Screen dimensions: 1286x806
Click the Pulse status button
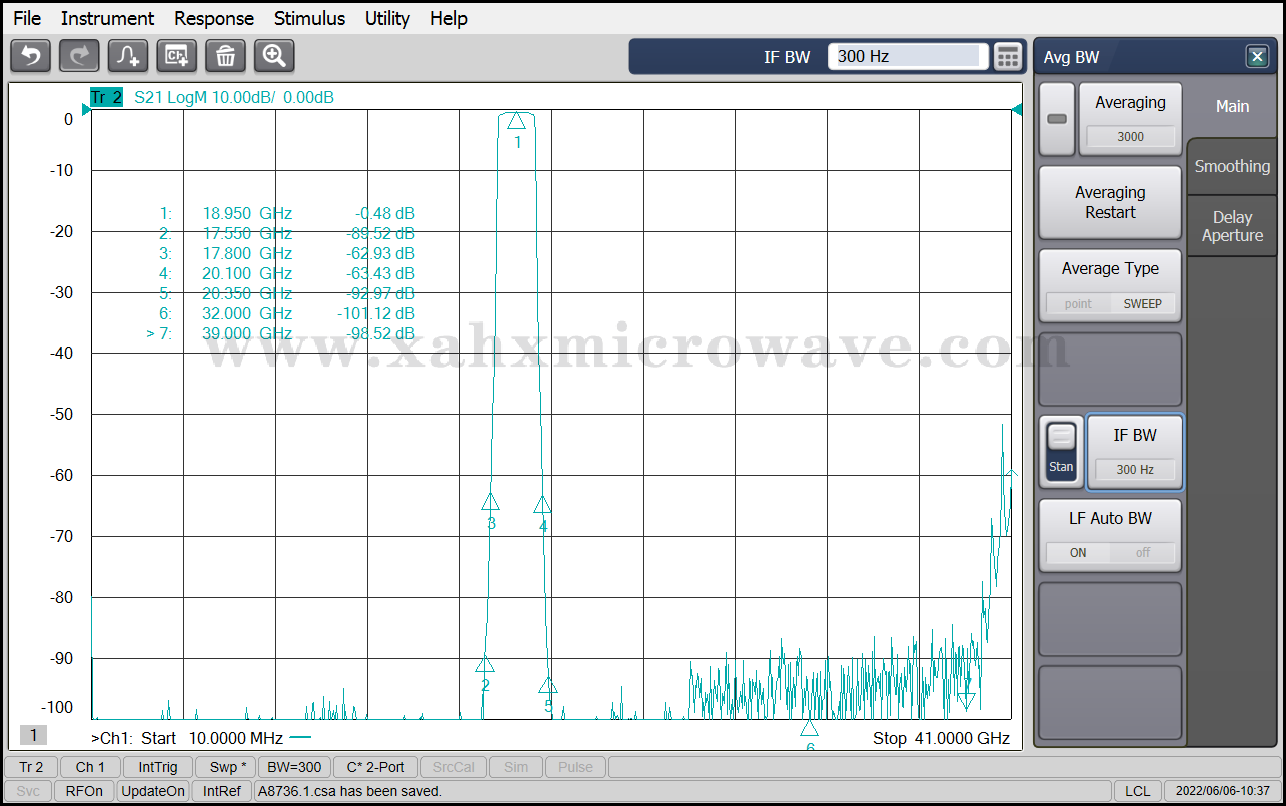pos(575,767)
